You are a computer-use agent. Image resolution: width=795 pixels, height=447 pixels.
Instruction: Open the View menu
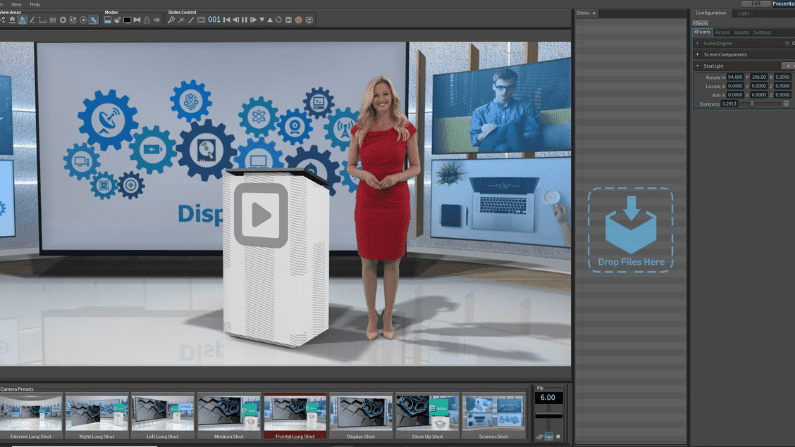click(16, 4)
